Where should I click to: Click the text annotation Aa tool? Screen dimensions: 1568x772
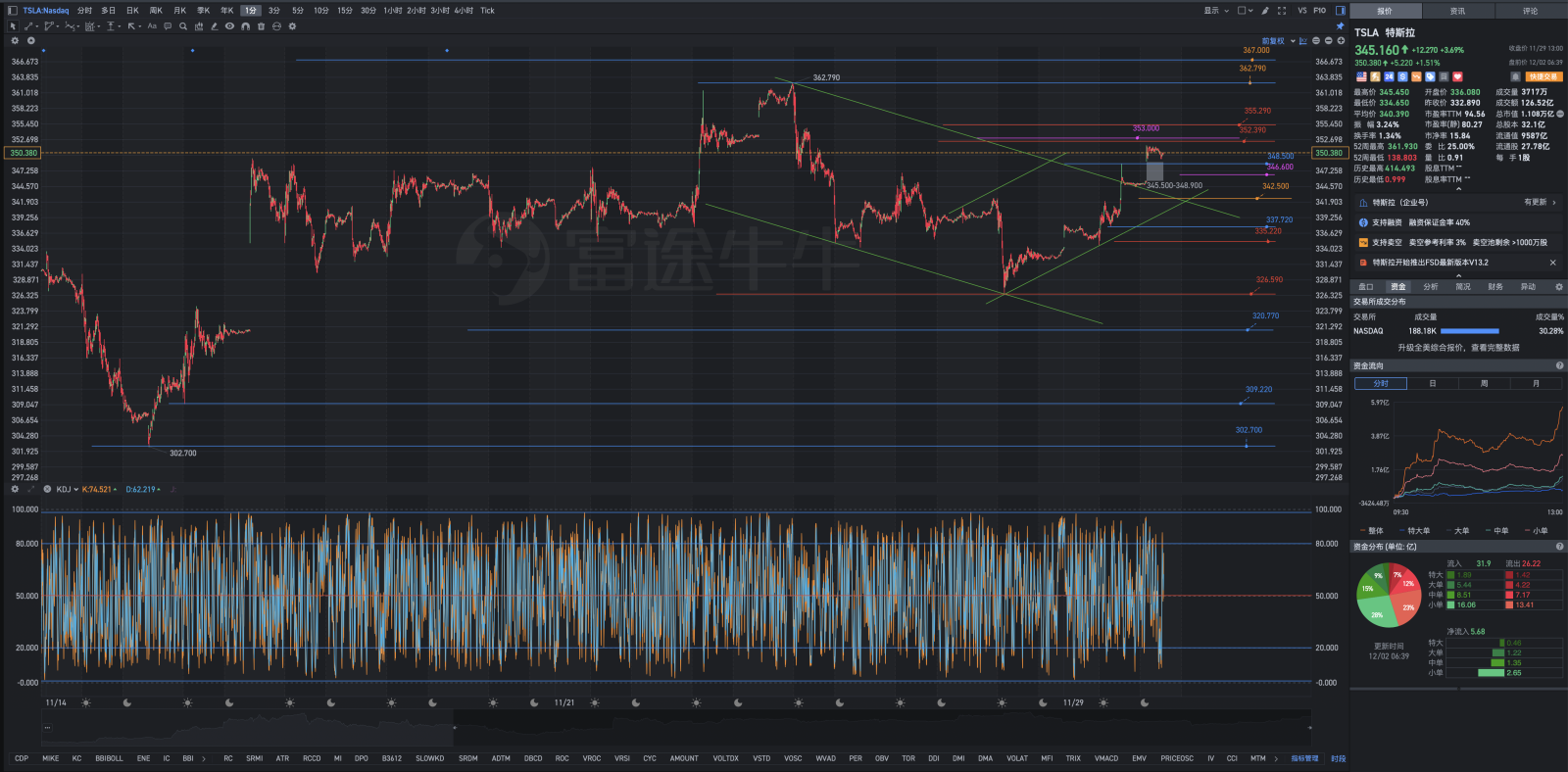(152, 26)
